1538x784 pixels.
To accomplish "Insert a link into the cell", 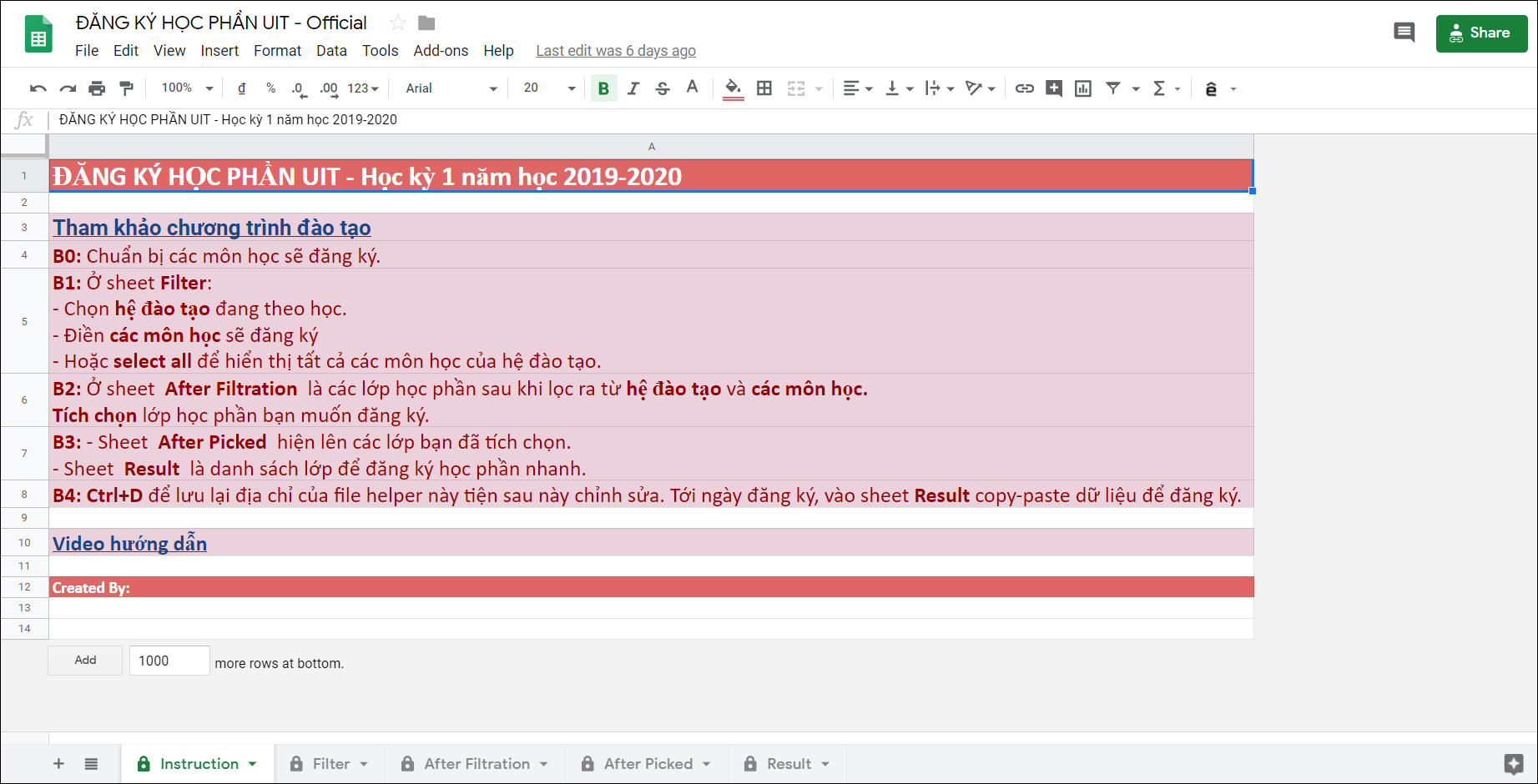I will click(x=1024, y=88).
